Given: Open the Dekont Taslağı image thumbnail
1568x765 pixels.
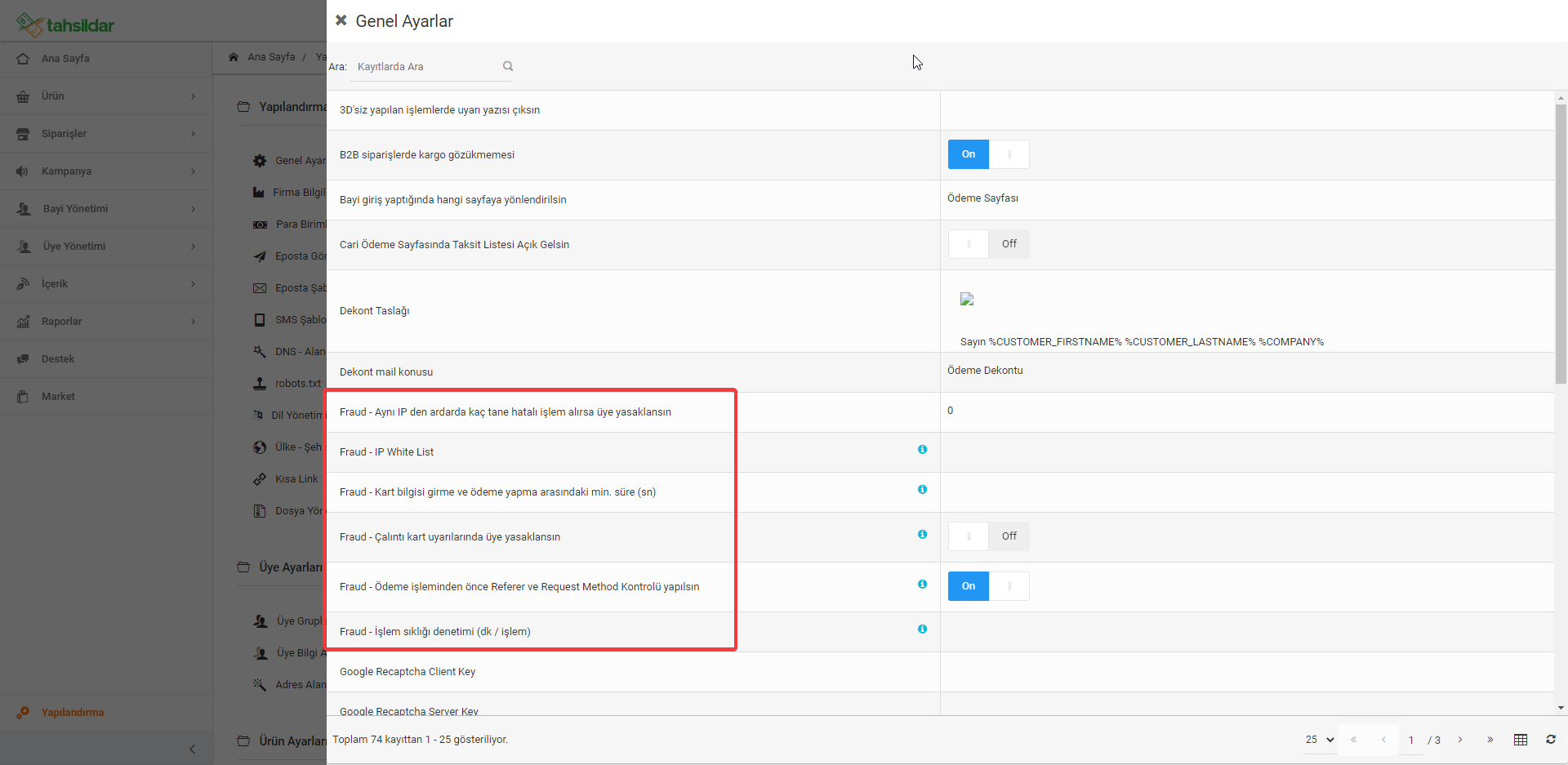Looking at the screenshot, I should click(967, 300).
